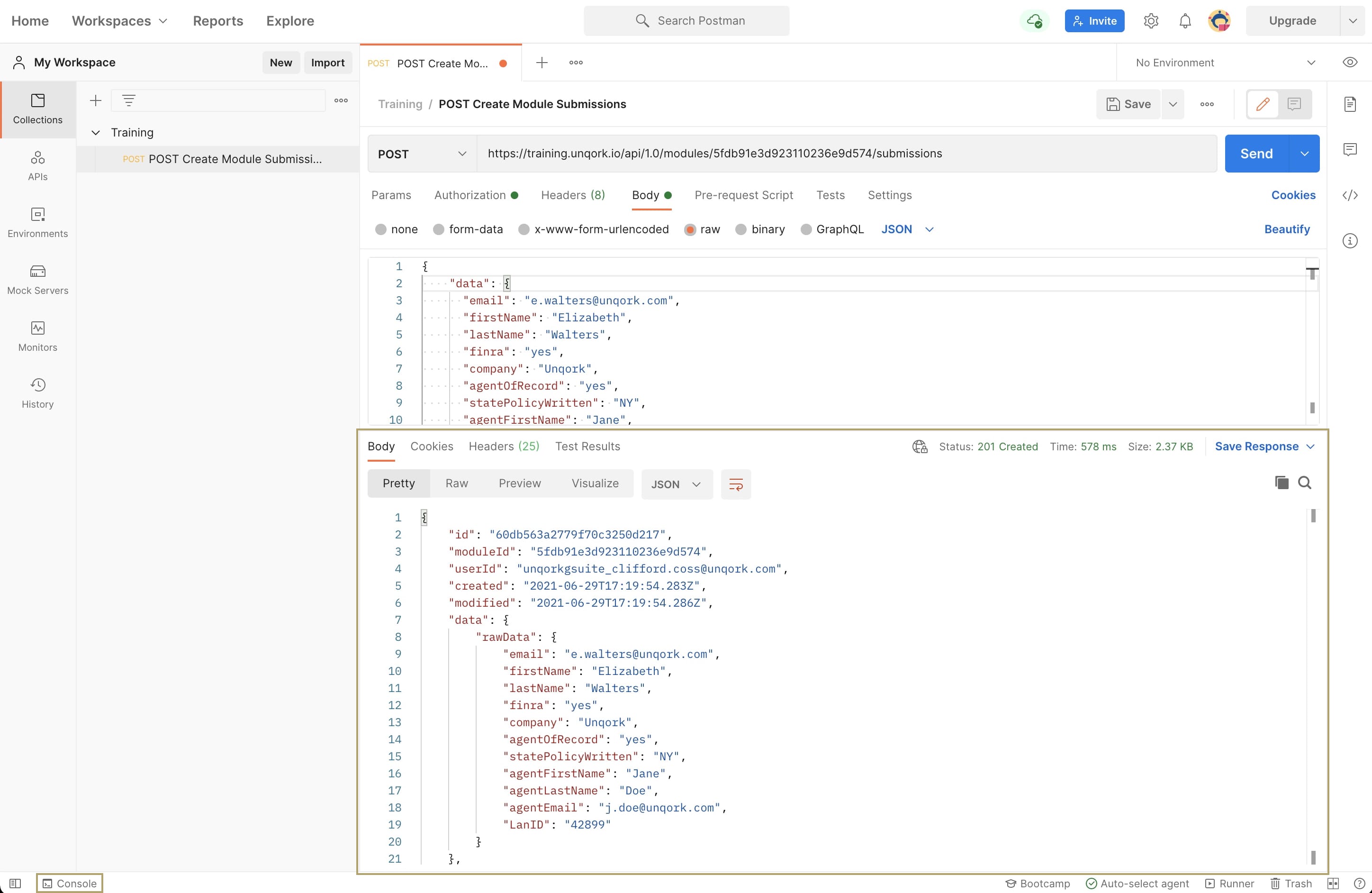Click the collections filter icon
1372x893 pixels.
pos(128,100)
